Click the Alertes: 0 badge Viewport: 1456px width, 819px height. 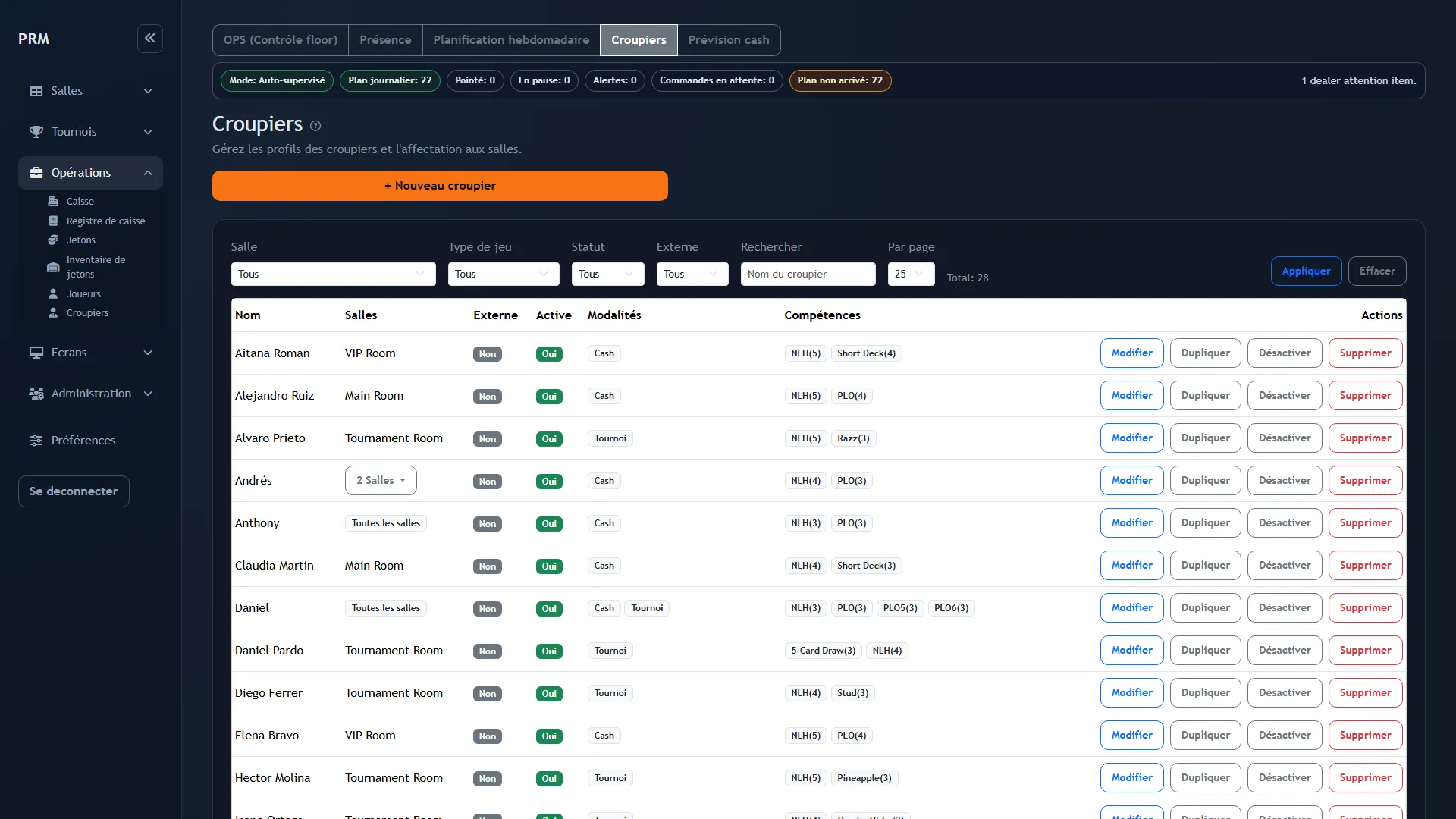point(615,80)
